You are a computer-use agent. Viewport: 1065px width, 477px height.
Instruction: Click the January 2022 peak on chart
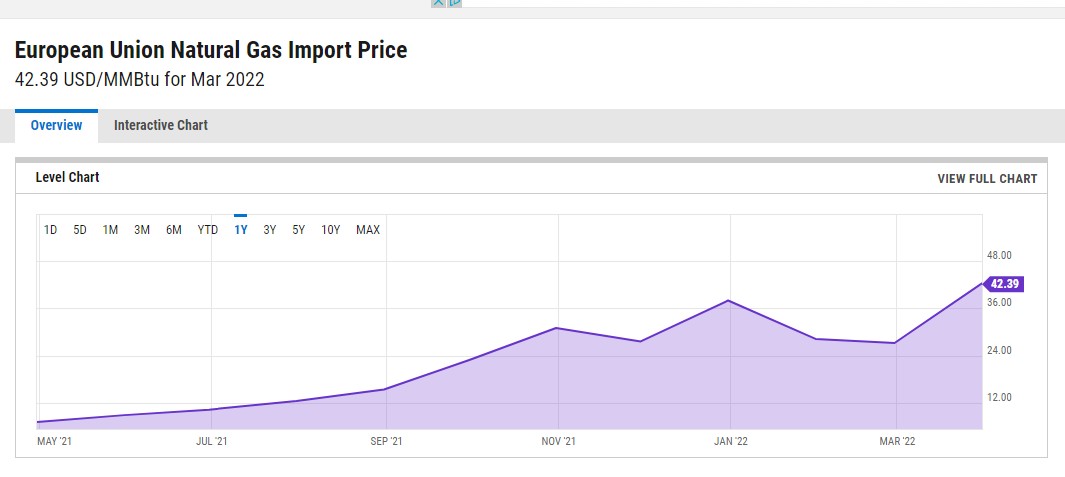(730, 301)
